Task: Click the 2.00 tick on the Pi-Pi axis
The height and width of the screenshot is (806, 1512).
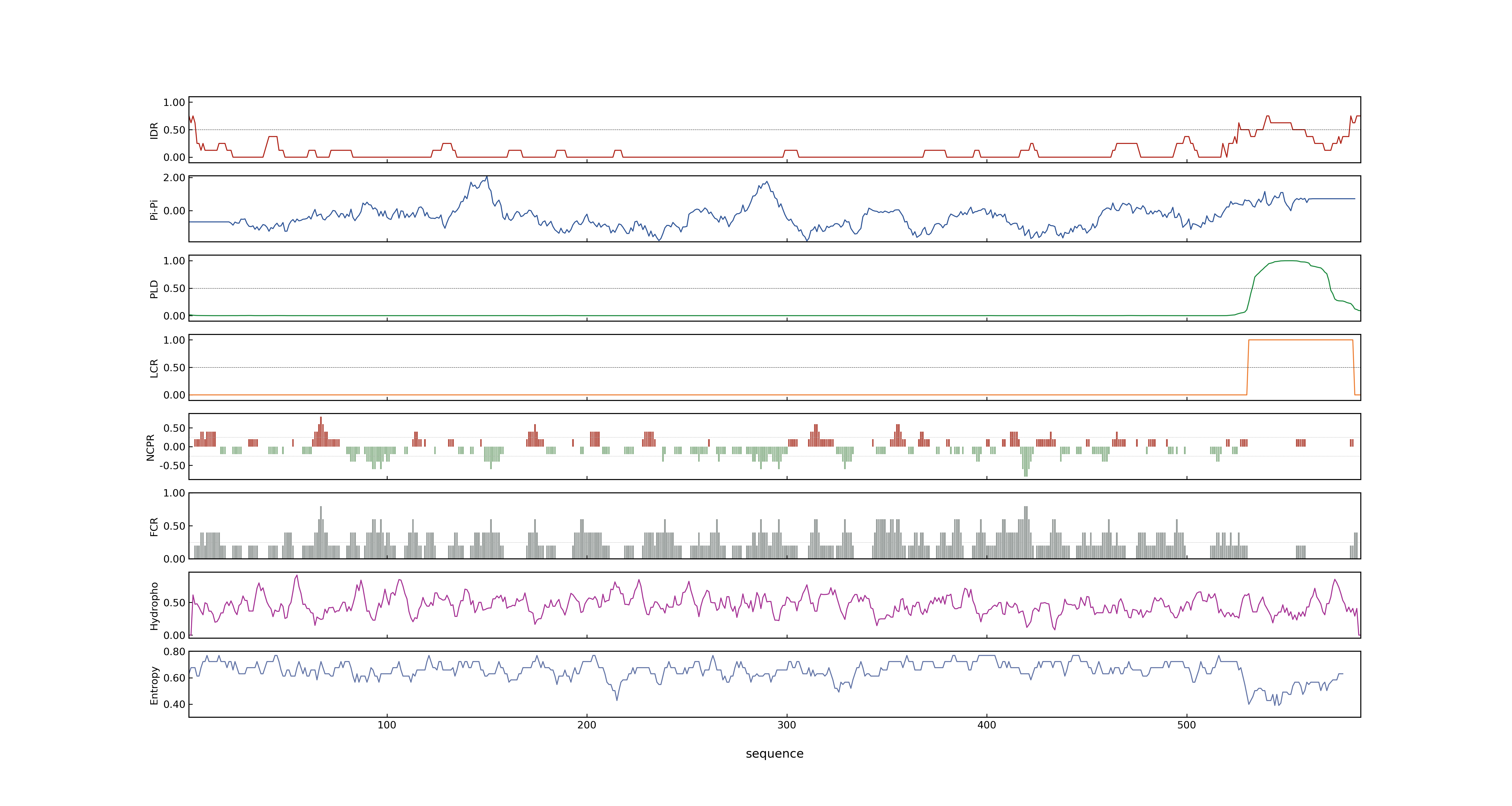Action: point(174,178)
